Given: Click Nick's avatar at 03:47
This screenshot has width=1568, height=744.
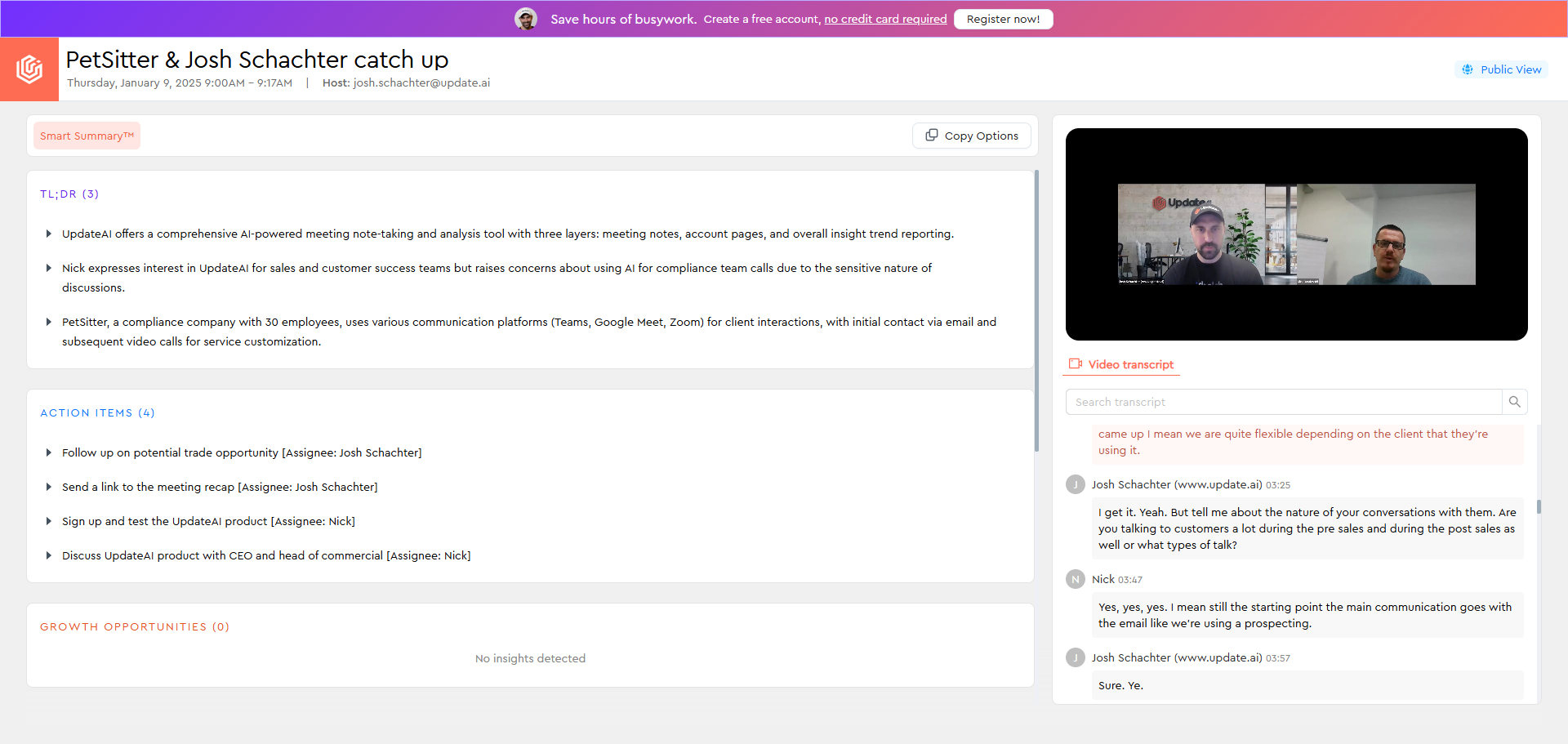Looking at the screenshot, I should point(1076,579).
